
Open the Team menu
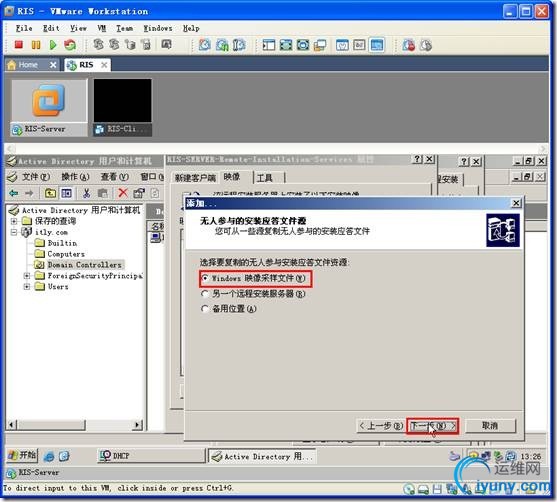click(x=124, y=28)
